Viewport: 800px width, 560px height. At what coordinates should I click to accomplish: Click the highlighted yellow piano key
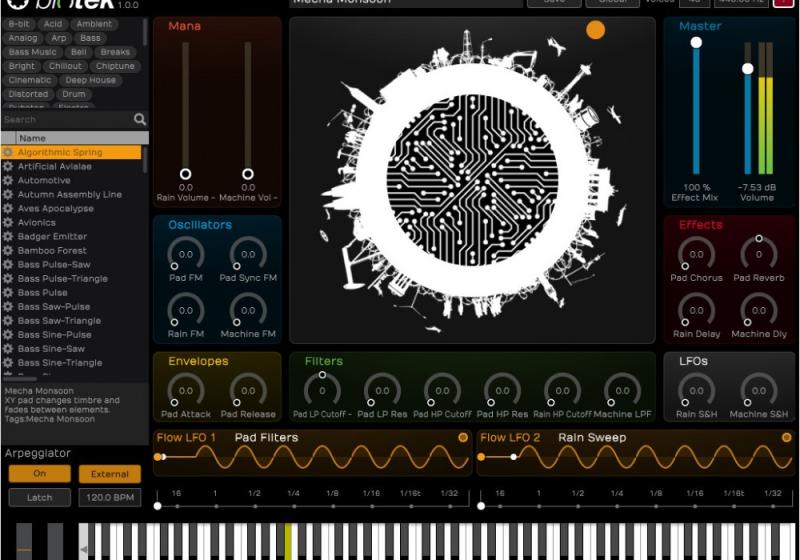click(288, 542)
